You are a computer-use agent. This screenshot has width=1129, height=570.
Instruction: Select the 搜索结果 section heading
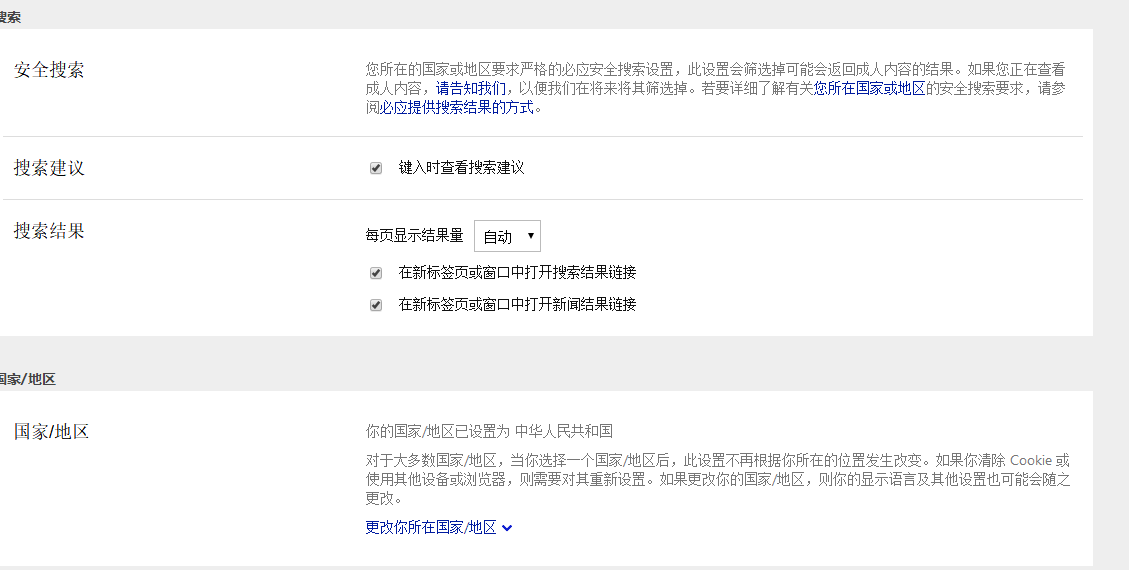coord(49,231)
